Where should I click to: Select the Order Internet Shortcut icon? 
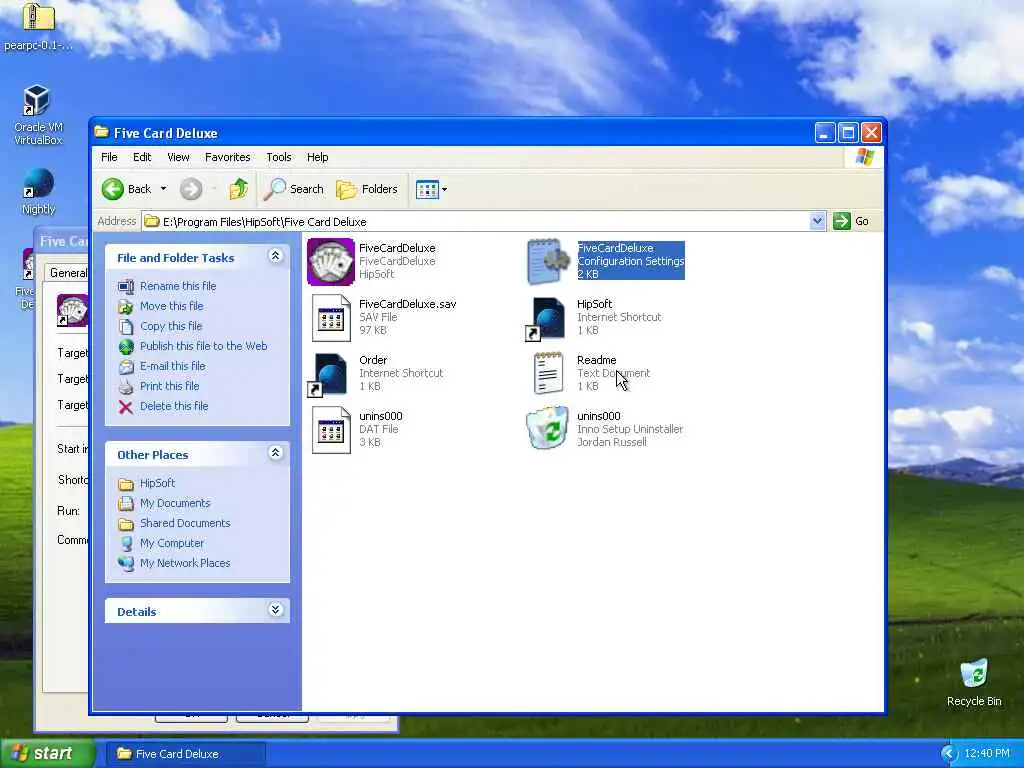[x=328, y=375]
